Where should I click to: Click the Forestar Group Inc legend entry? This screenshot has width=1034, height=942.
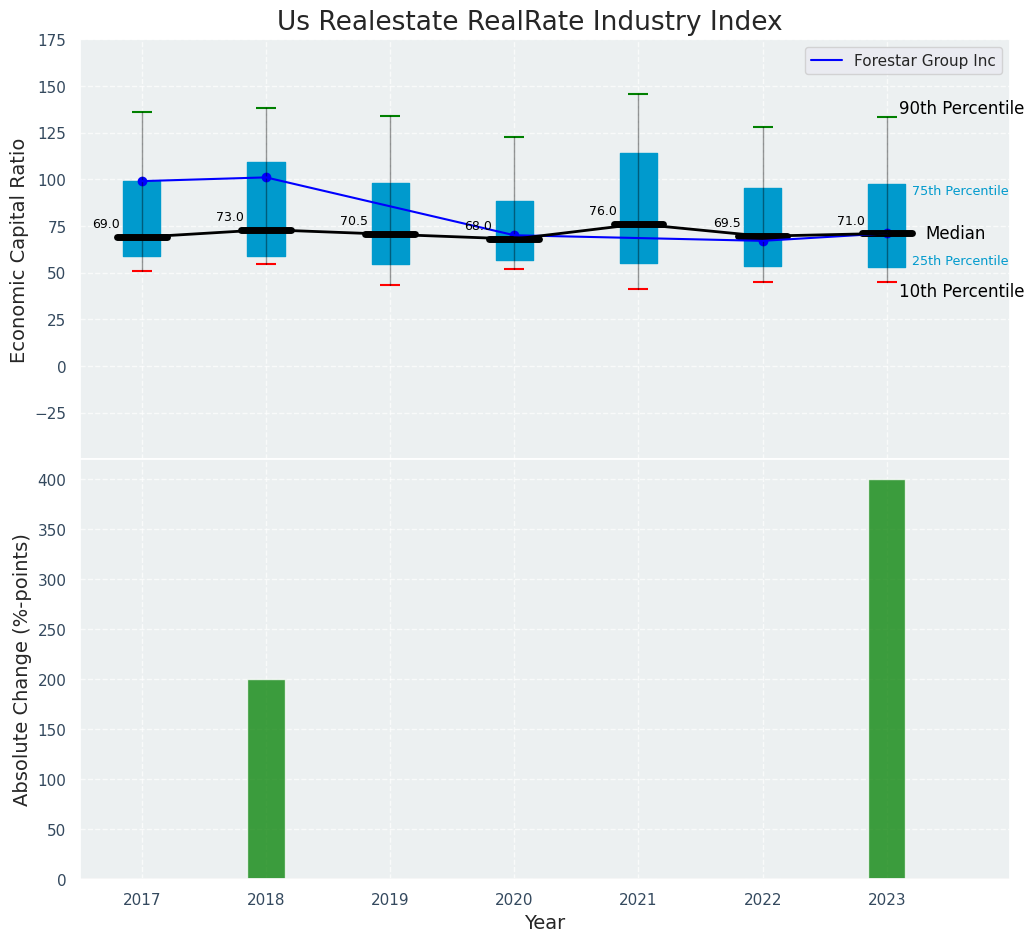tap(924, 61)
